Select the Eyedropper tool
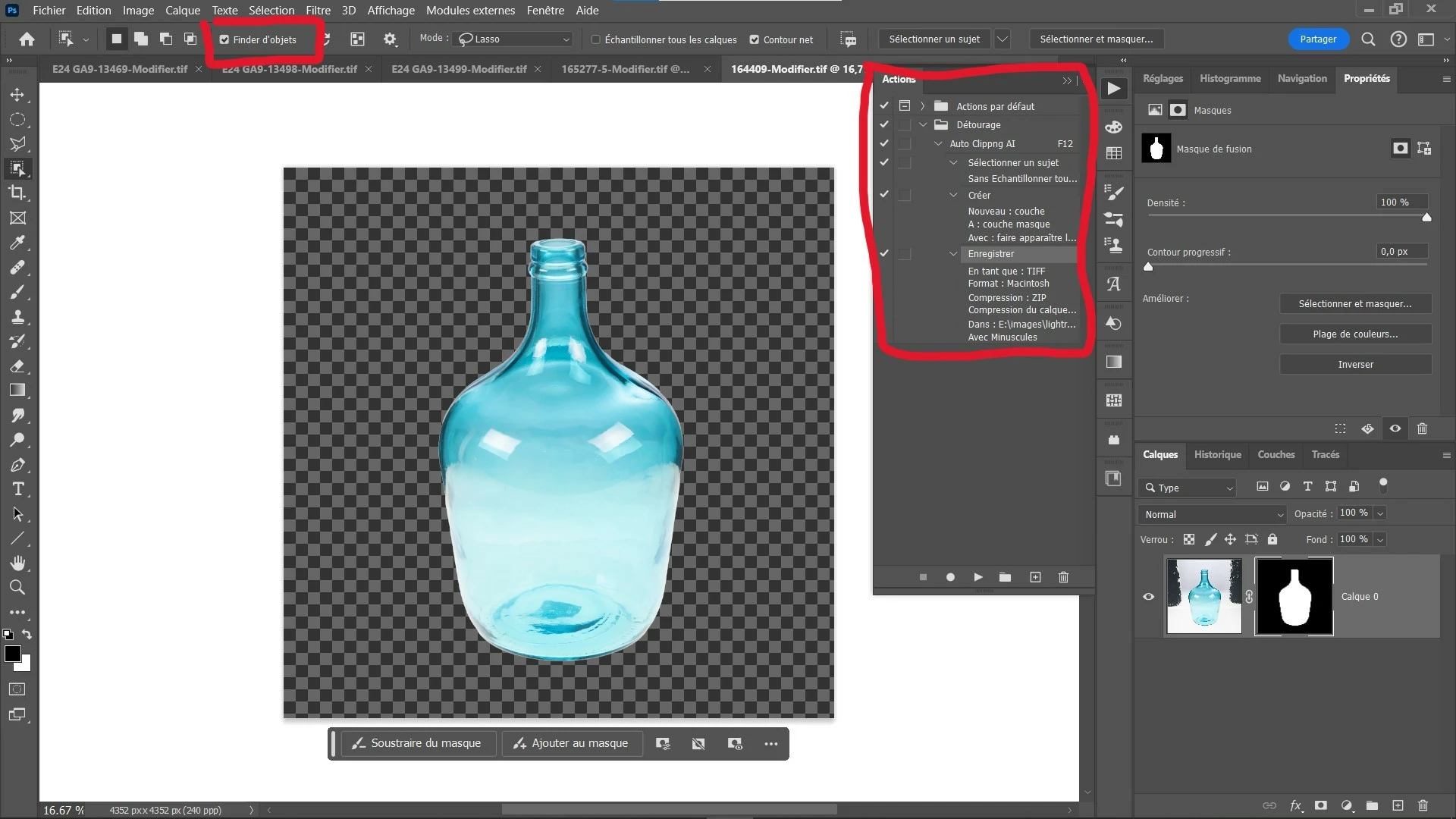The image size is (1456, 819). [x=17, y=243]
